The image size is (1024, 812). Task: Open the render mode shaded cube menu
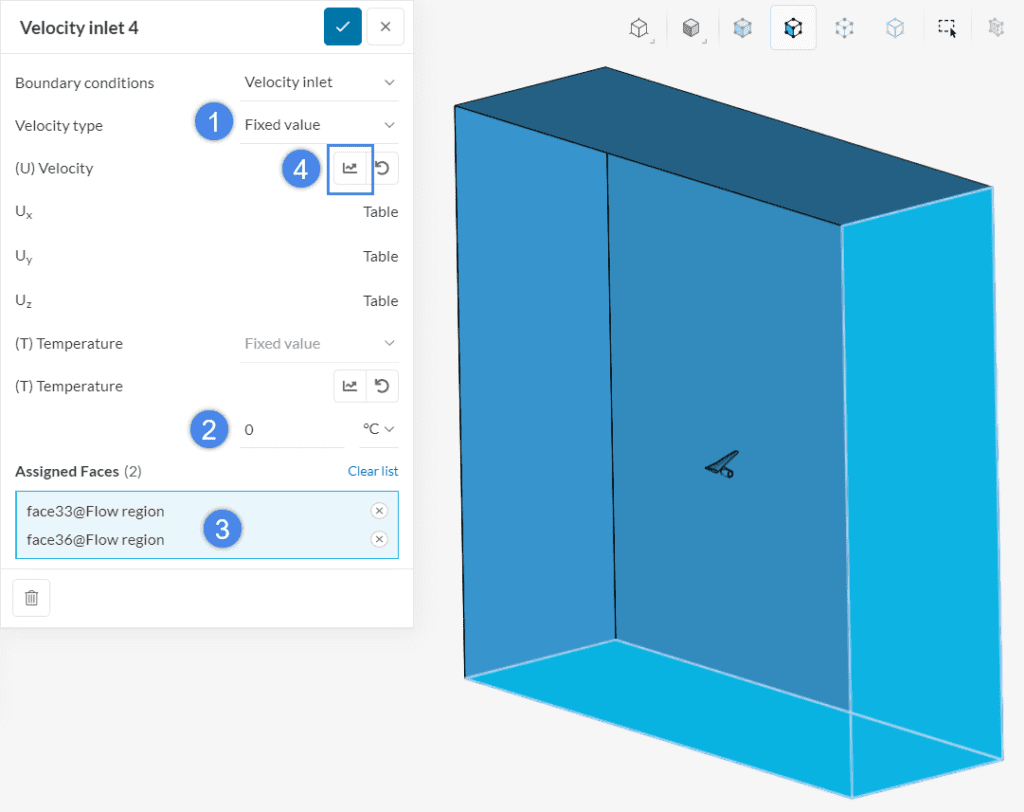[691, 29]
